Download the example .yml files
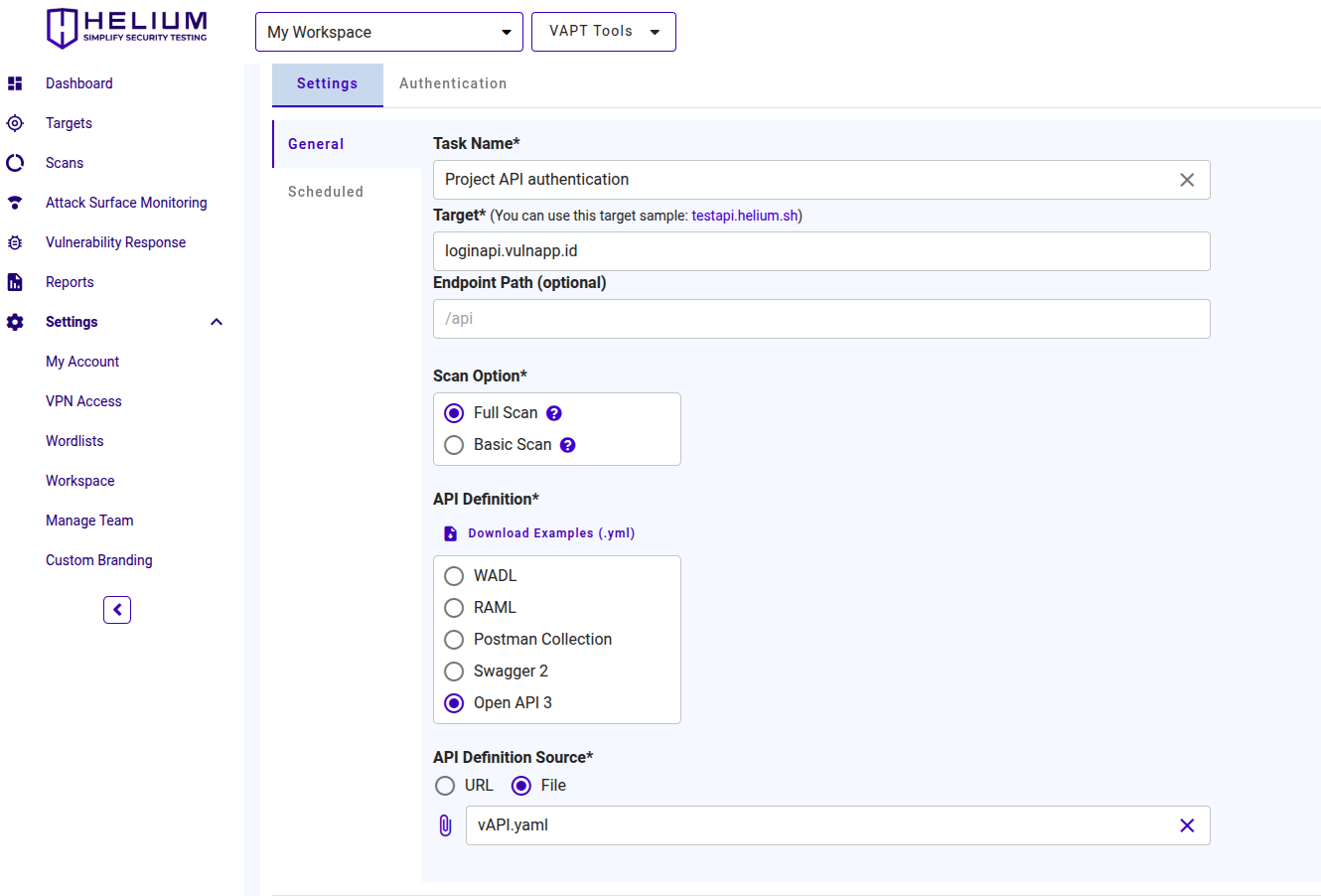 550,533
